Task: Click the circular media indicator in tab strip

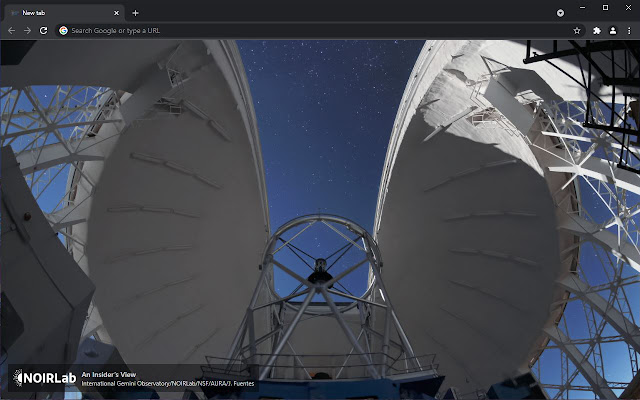Action: (x=560, y=13)
